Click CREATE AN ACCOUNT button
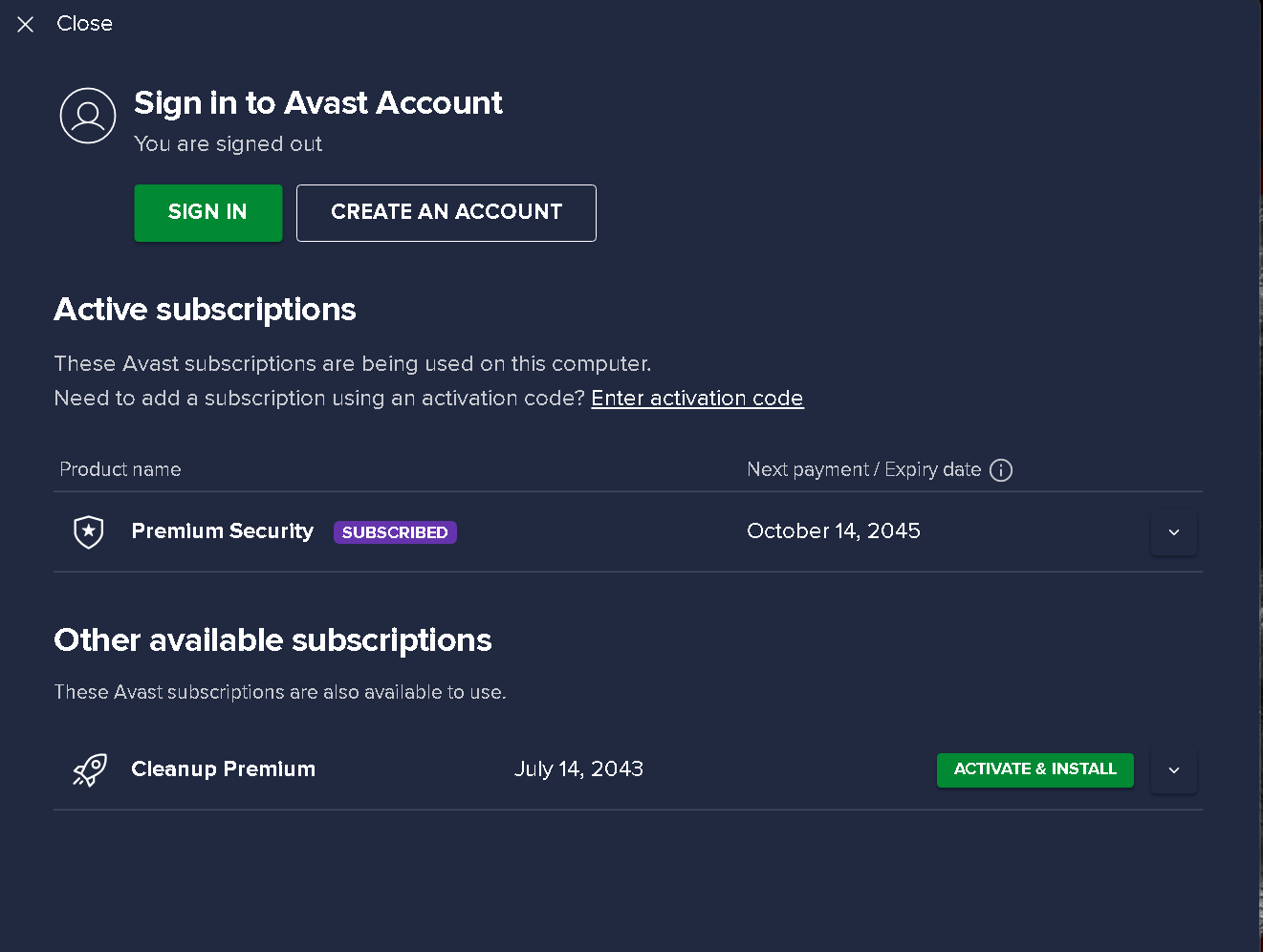 (x=446, y=212)
